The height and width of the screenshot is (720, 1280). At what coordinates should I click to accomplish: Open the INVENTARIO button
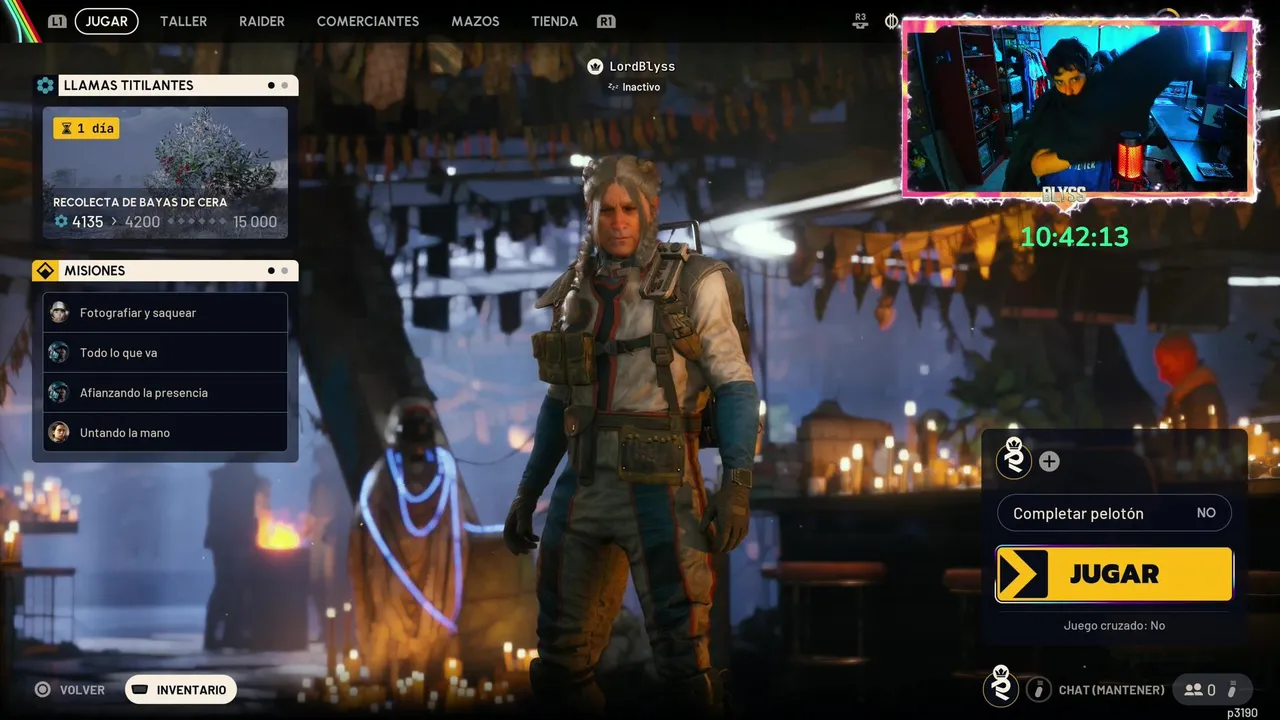pyautogui.click(x=181, y=690)
